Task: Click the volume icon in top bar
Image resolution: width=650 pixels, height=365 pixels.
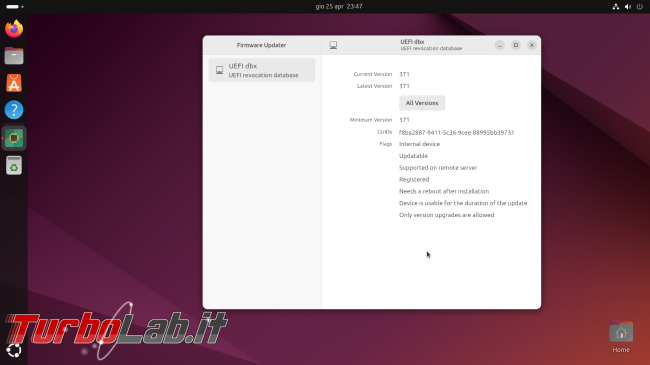Action: pyautogui.click(x=628, y=7)
